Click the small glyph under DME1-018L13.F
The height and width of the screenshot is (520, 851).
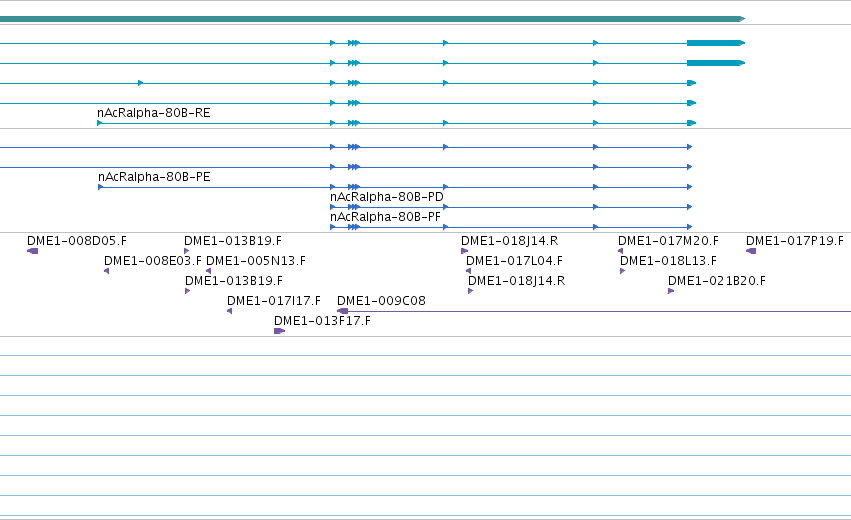tap(623, 271)
